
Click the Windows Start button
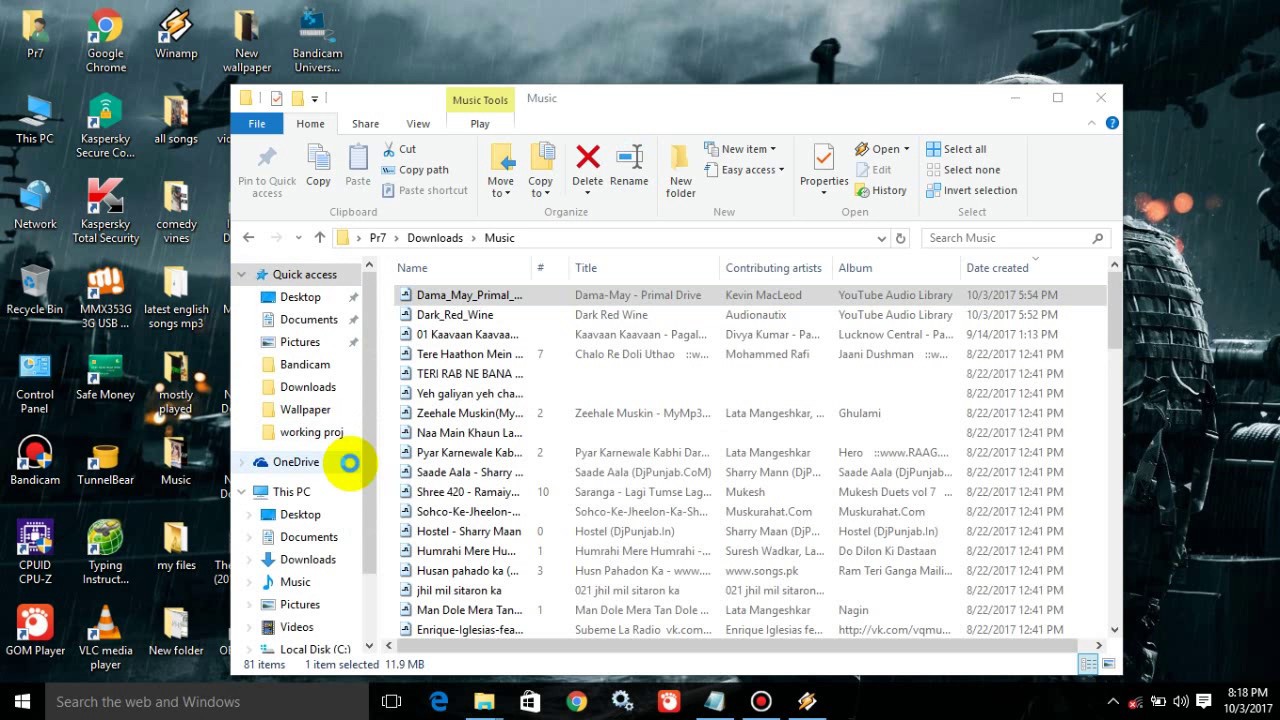22,701
